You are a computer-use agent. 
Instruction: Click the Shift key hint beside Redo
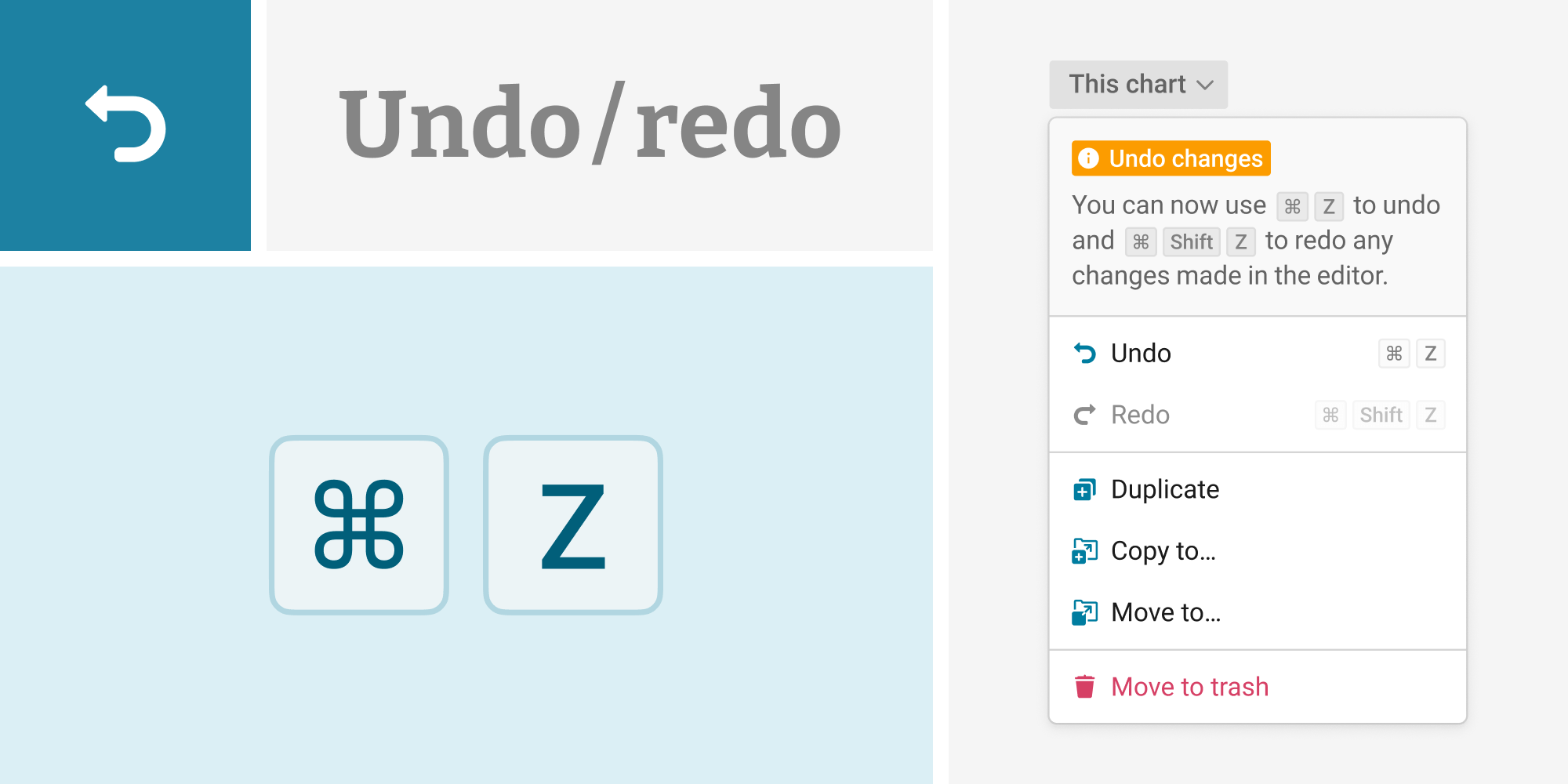tap(1381, 415)
